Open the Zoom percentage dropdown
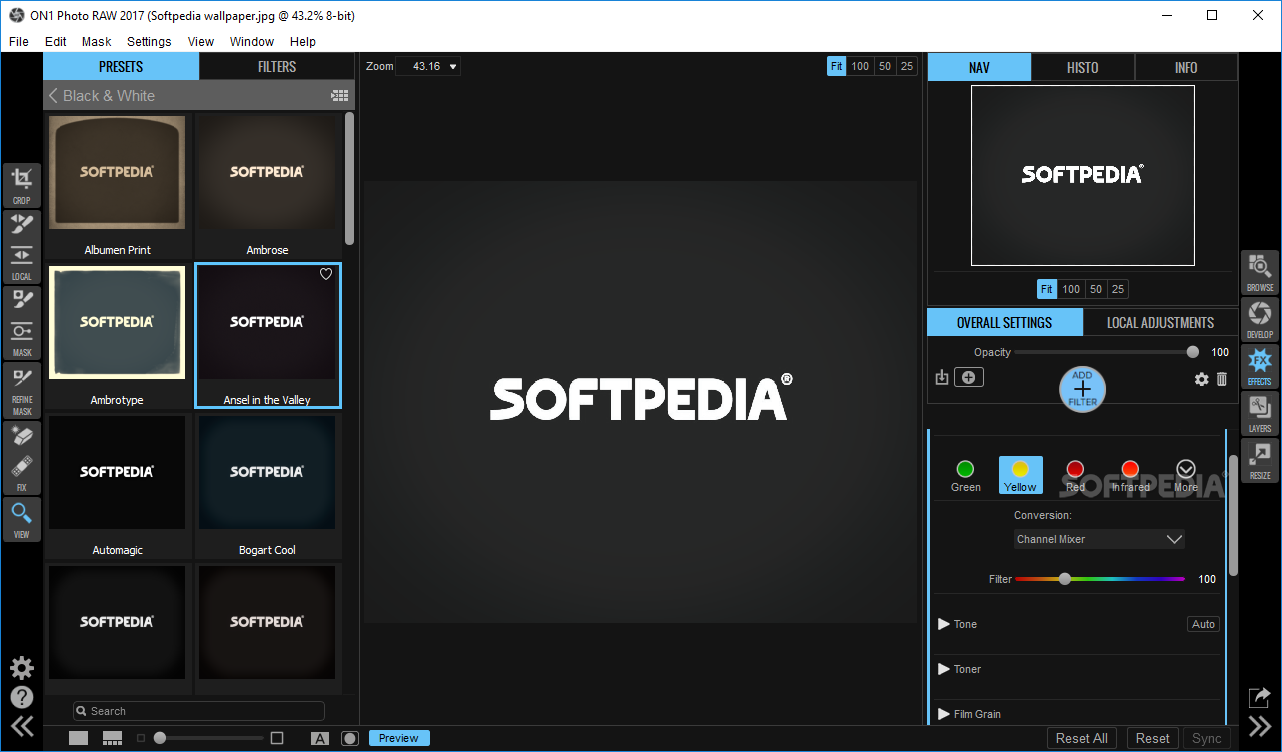The width and height of the screenshot is (1282, 752). click(x=428, y=66)
